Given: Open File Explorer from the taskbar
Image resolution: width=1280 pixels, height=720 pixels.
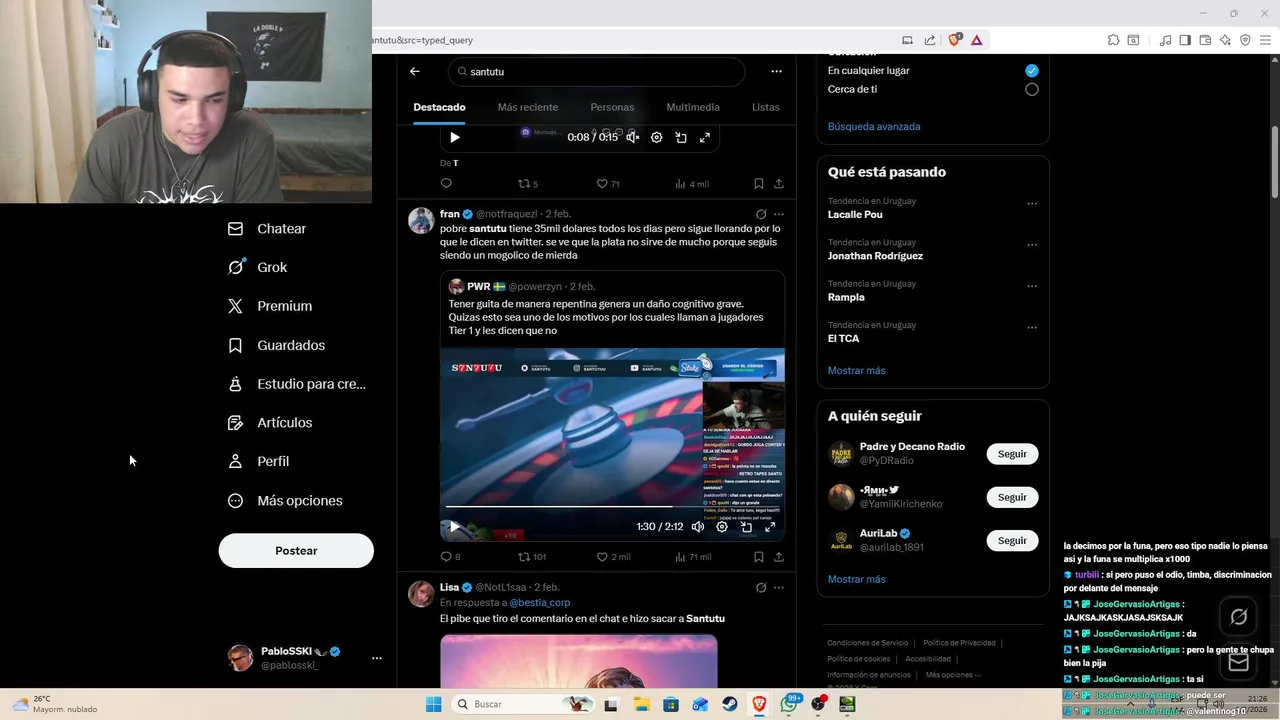Looking at the screenshot, I should (641, 704).
